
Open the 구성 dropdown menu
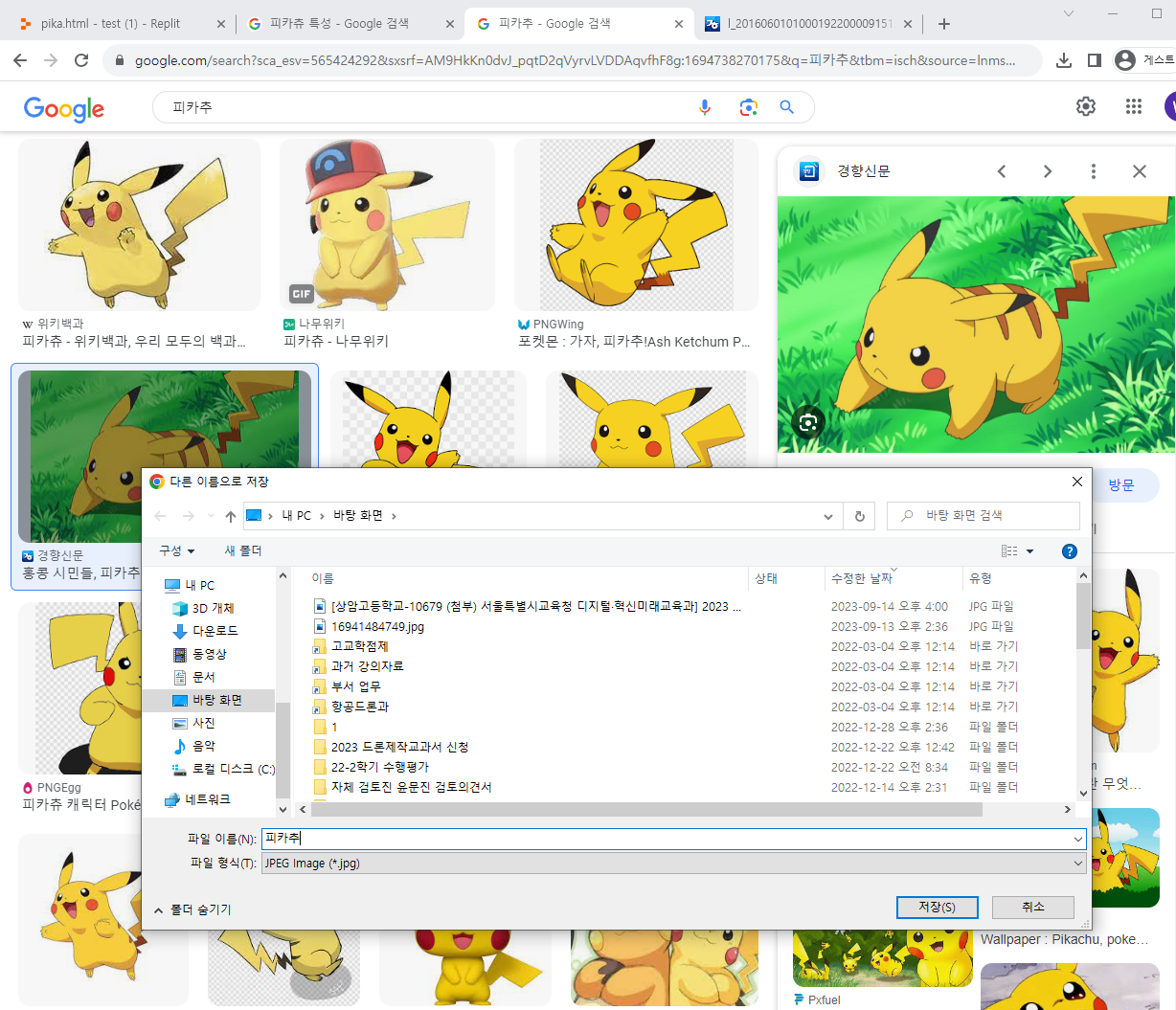pyautogui.click(x=177, y=550)
